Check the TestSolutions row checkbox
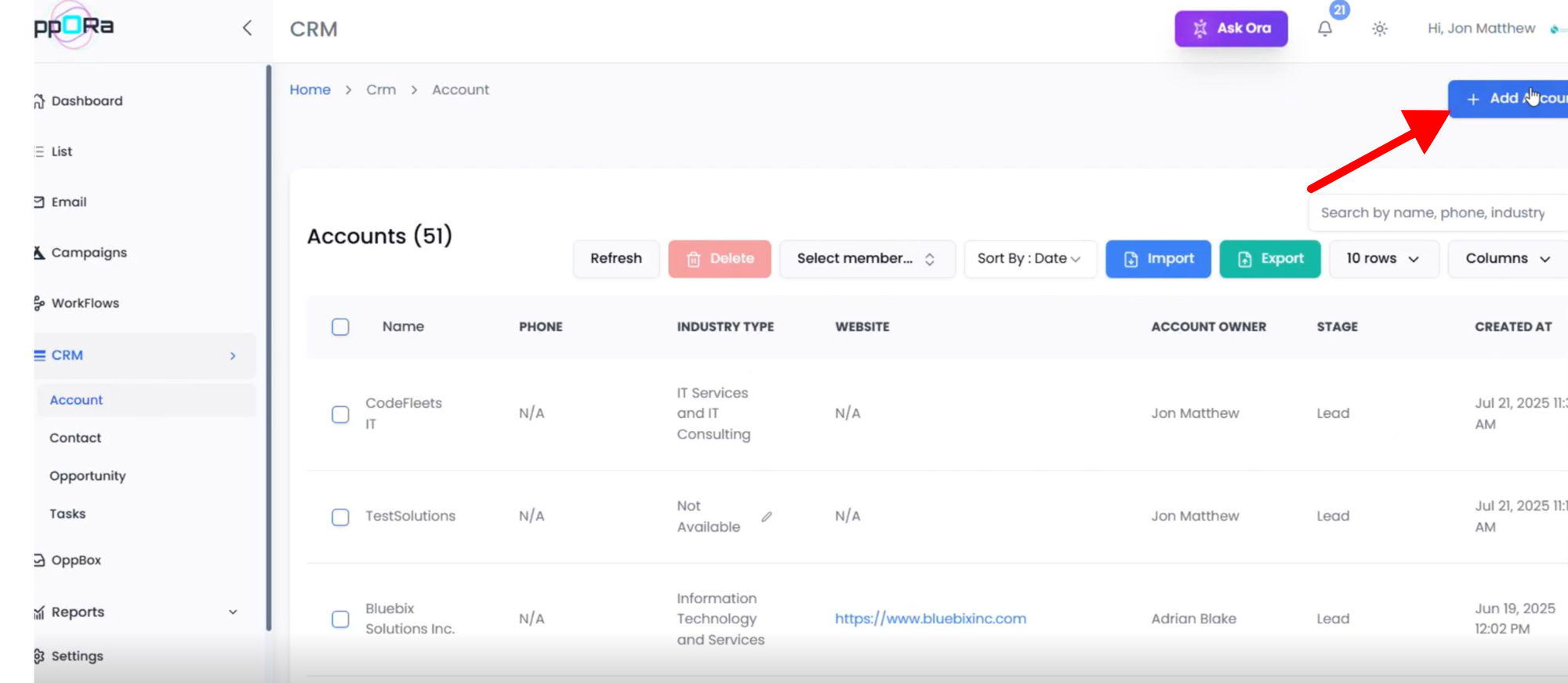 pos(340,517)
